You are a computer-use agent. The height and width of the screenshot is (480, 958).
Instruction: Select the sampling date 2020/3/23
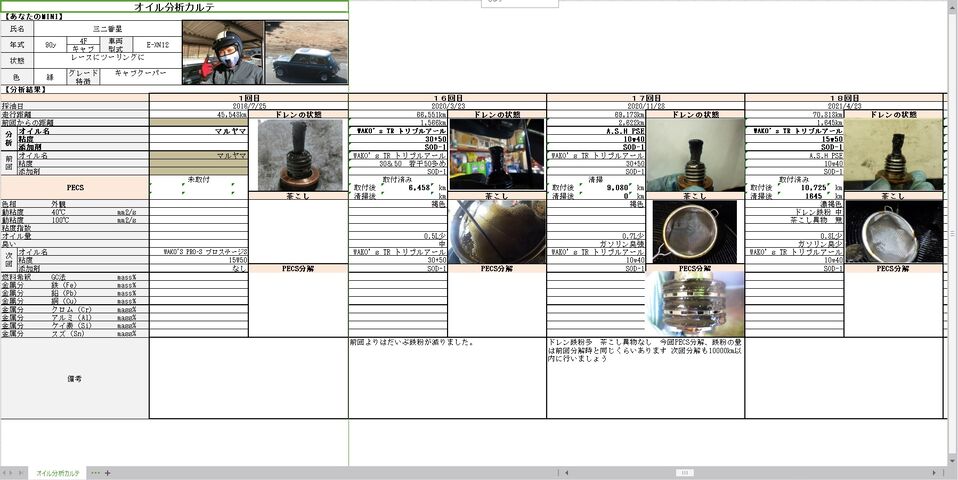tap(447, 106)
